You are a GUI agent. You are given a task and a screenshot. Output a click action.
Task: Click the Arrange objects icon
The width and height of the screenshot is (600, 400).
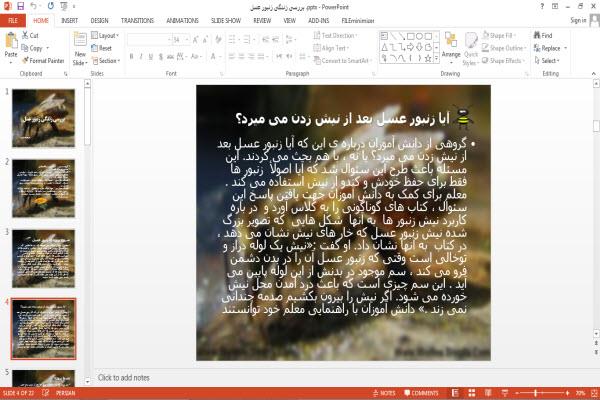pos(451,45)
